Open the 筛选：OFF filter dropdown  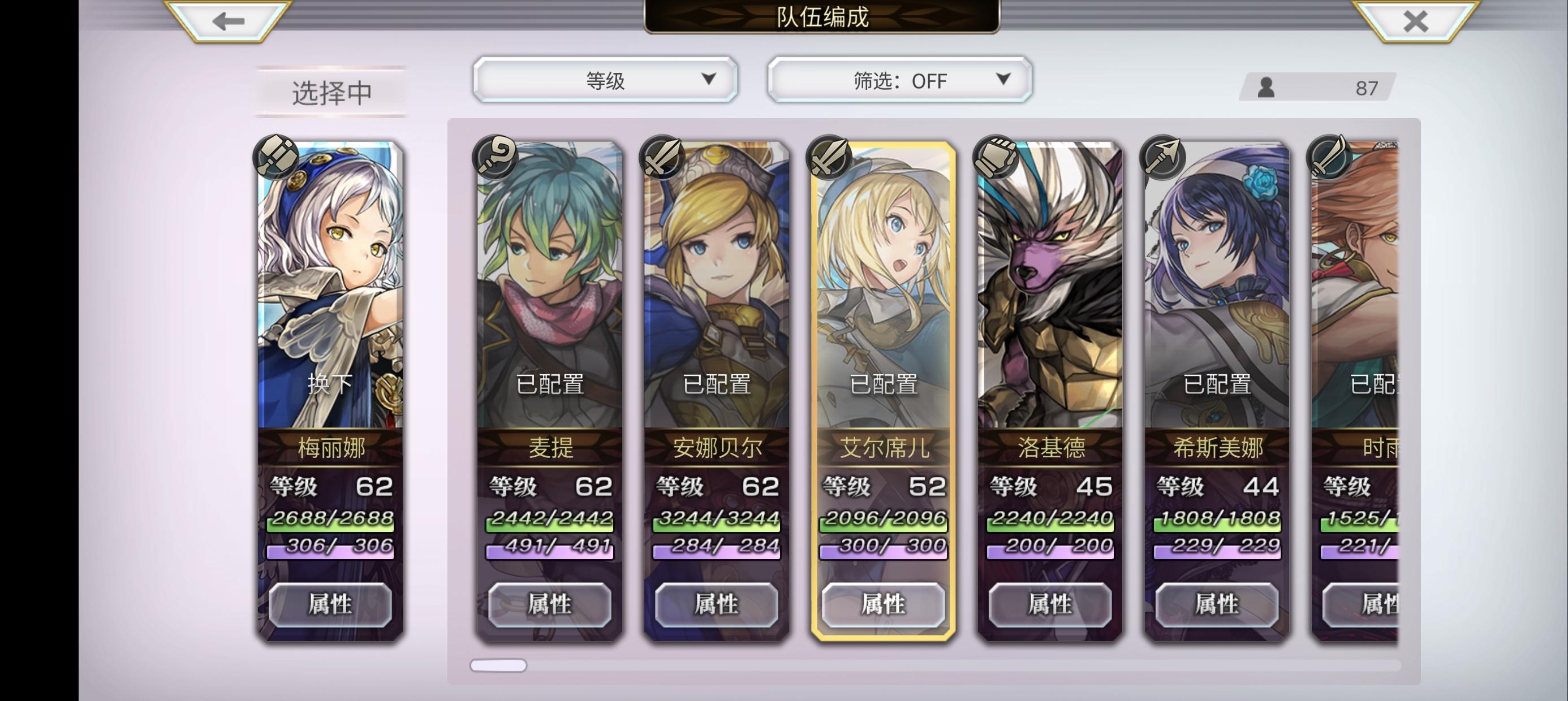899,80
